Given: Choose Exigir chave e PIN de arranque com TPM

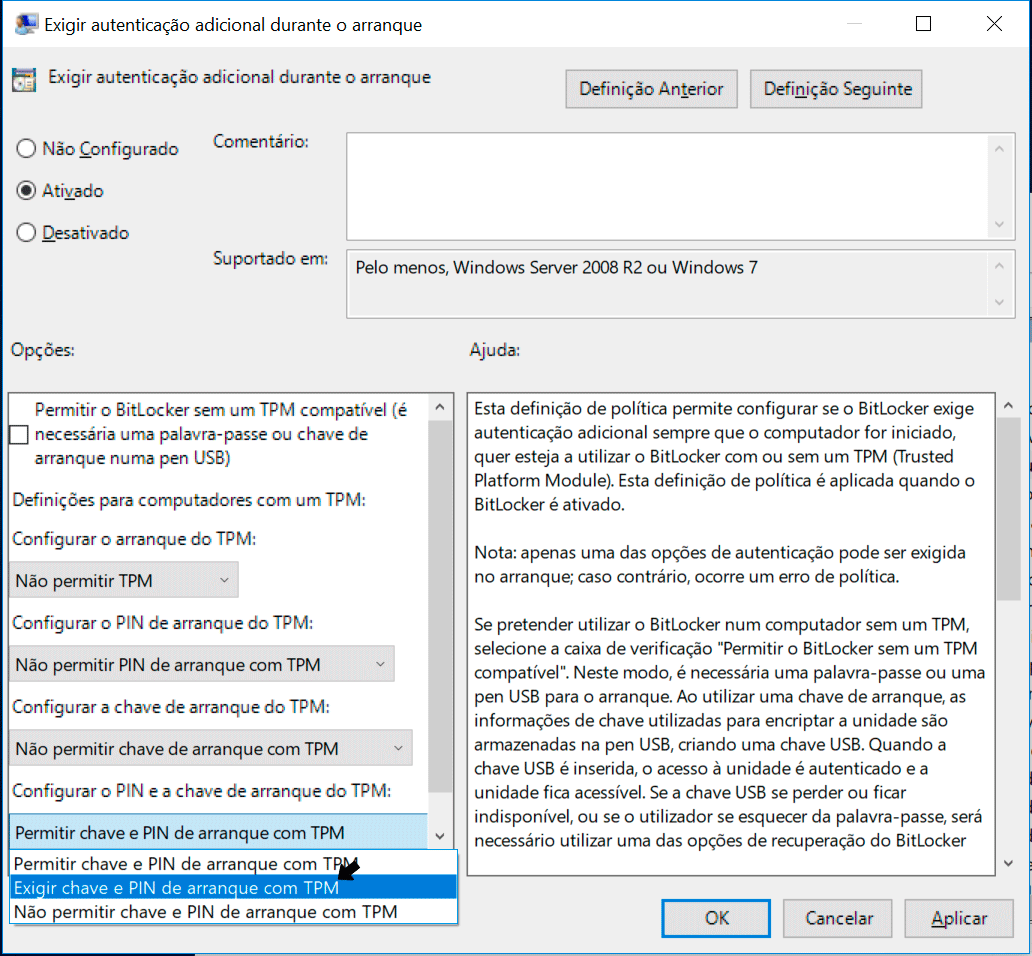Looking at the screenshot, I should pos(234,888).
